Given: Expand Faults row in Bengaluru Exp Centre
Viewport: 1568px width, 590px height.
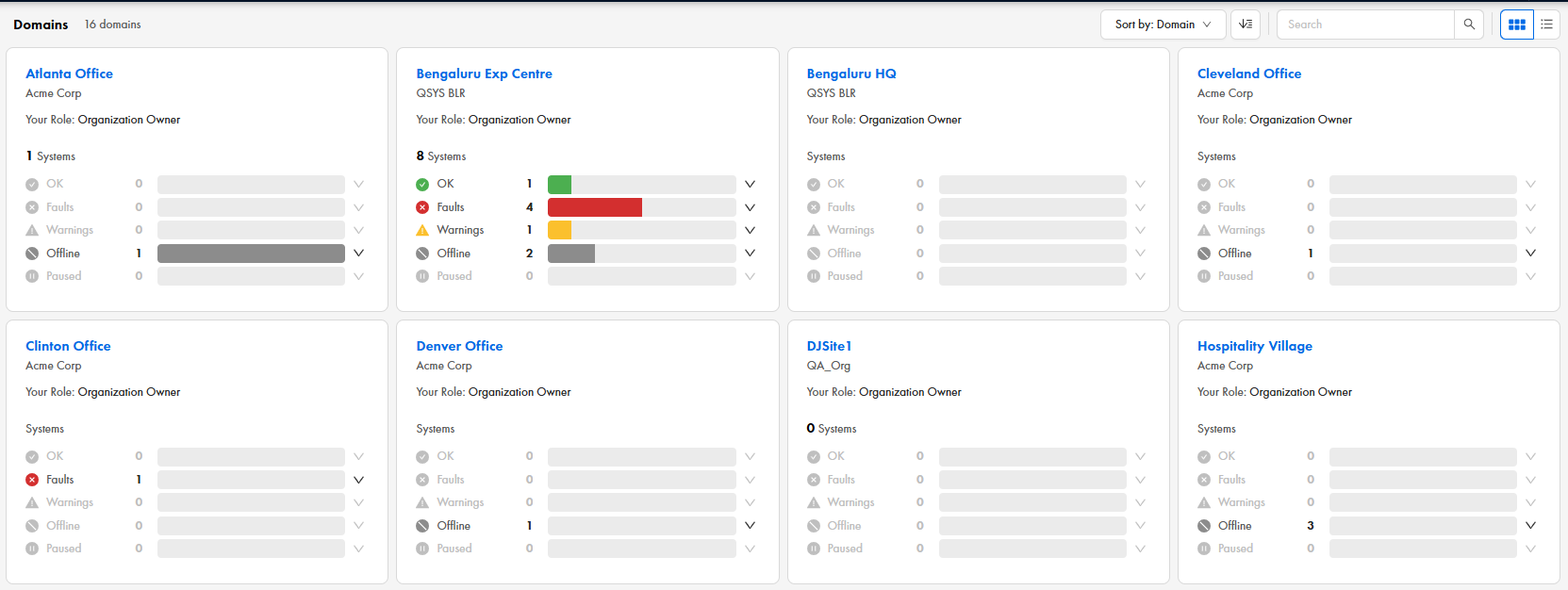Looking at the screenshot, I should 750,207.
